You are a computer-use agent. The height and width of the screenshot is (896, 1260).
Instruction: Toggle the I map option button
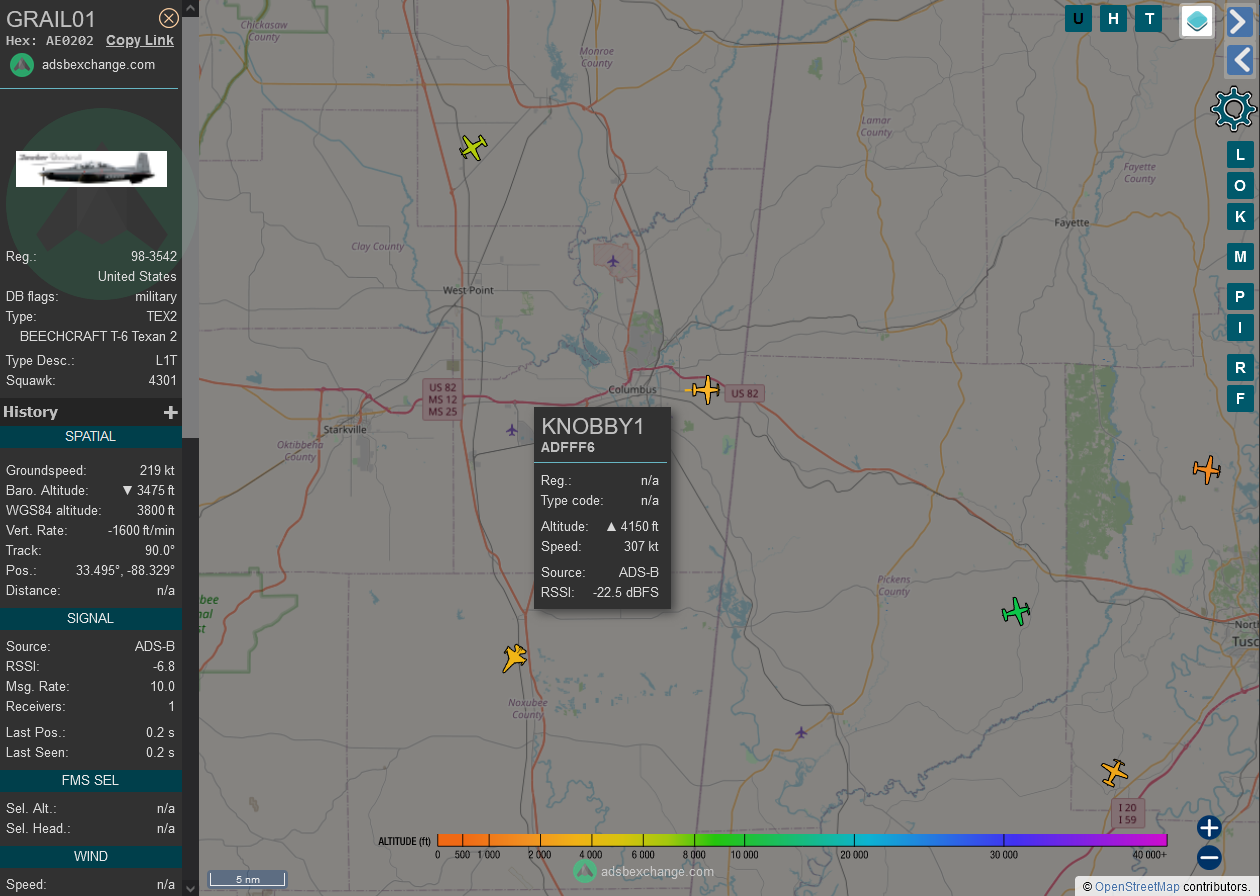(x=1240, y=327)
